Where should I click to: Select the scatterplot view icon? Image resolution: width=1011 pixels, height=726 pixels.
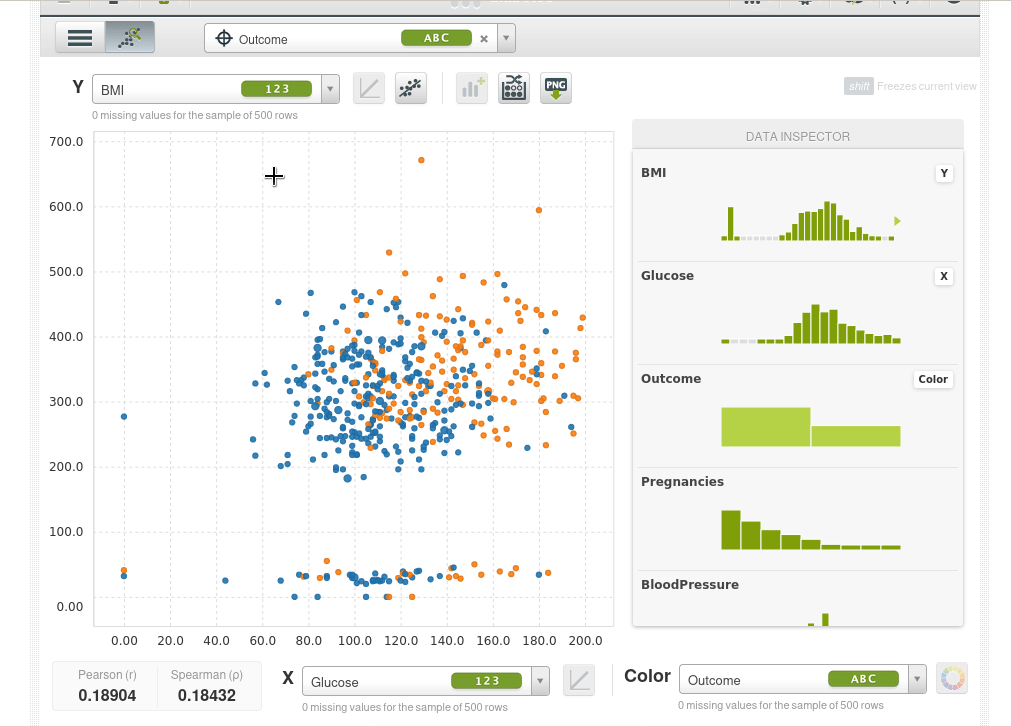130,38
